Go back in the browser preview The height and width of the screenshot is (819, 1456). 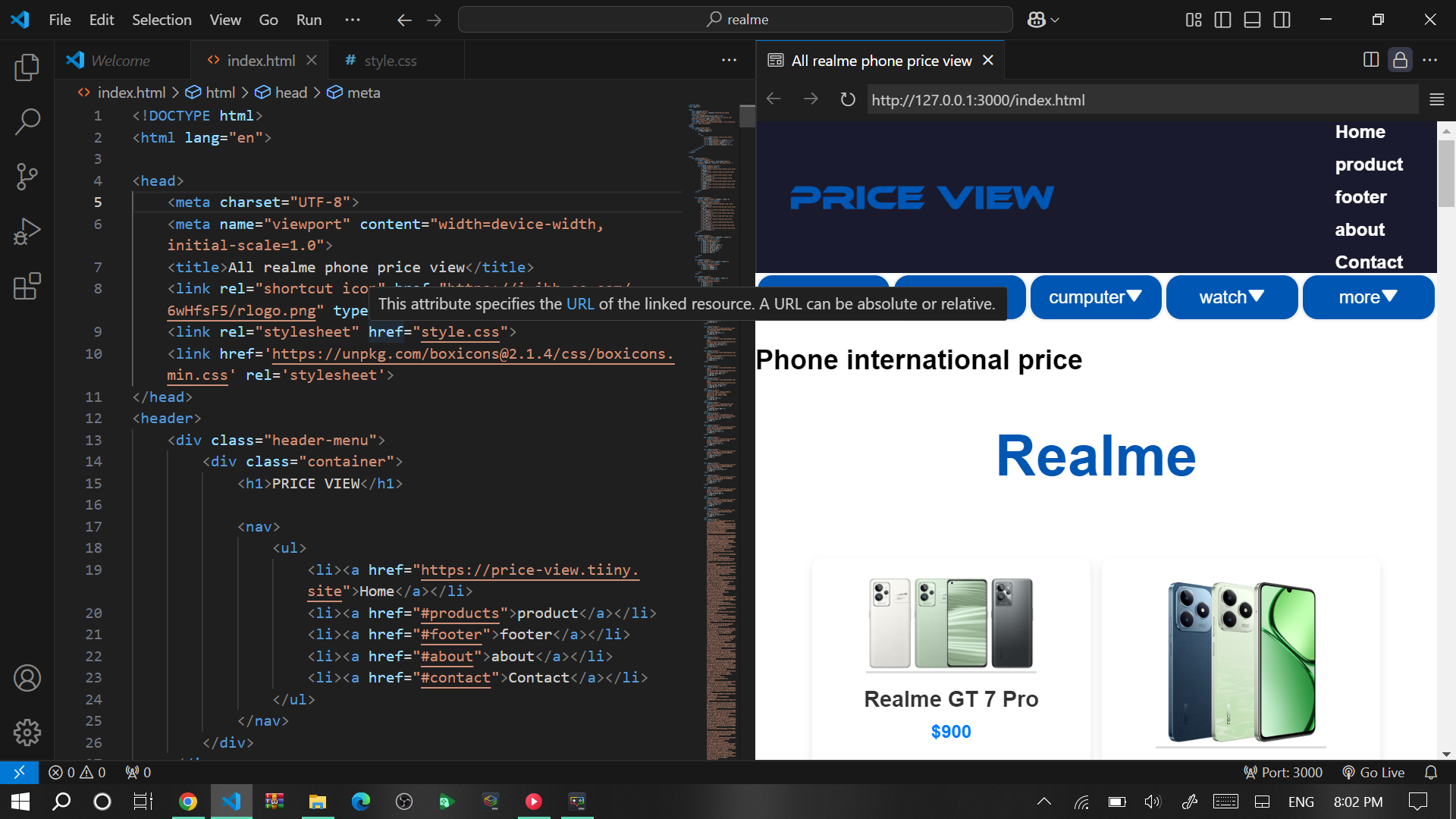[773, 99]
